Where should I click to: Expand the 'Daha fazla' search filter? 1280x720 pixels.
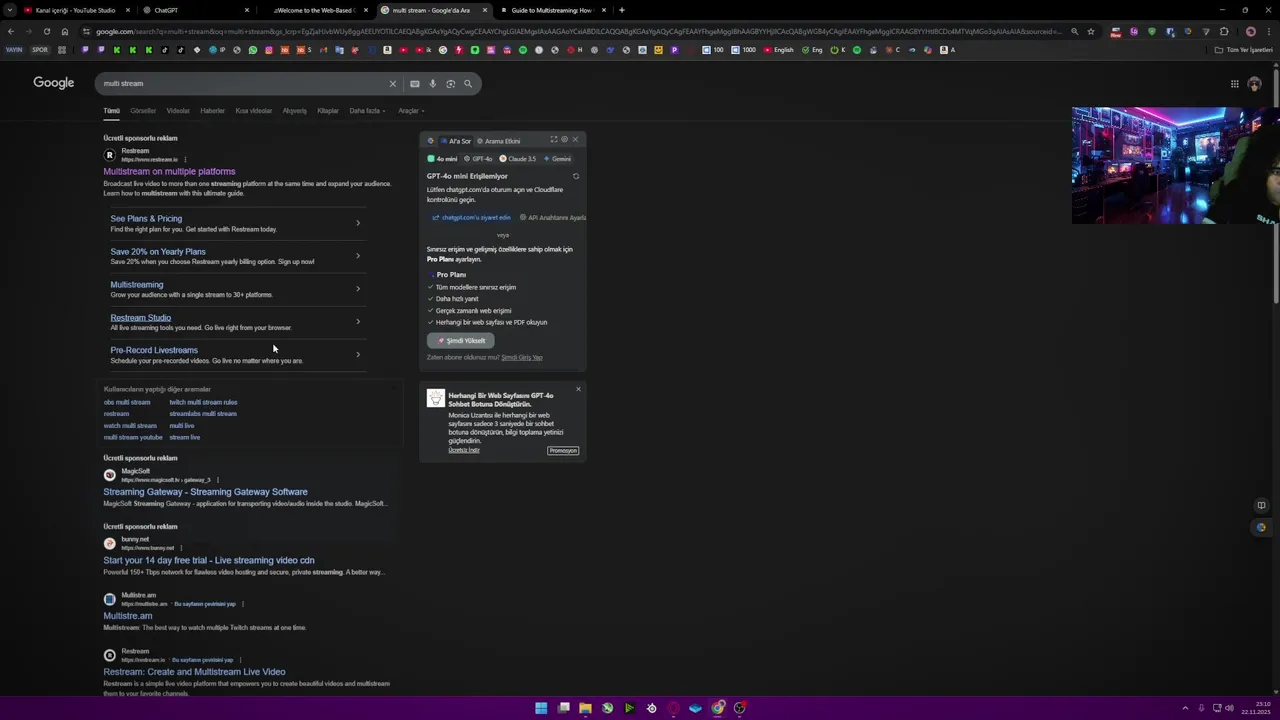click(367, 111)
